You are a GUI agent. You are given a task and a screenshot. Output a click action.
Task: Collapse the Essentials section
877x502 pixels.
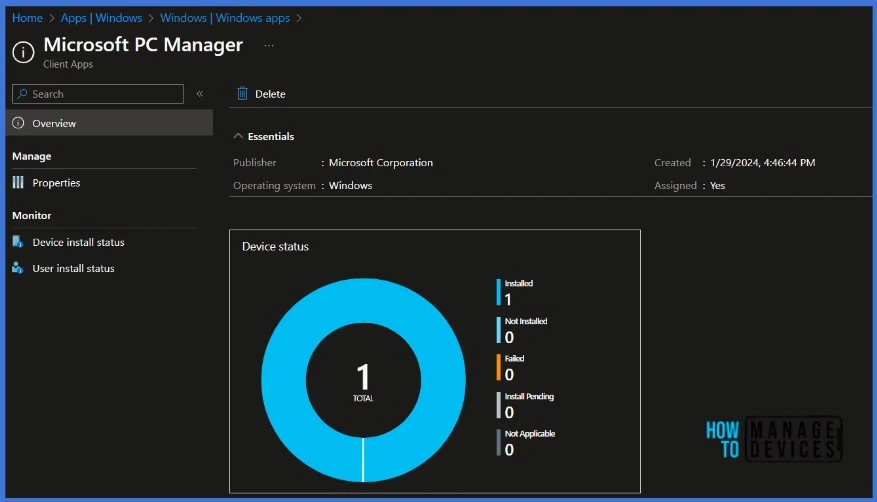pyautogui.click(x=264, y=136)
